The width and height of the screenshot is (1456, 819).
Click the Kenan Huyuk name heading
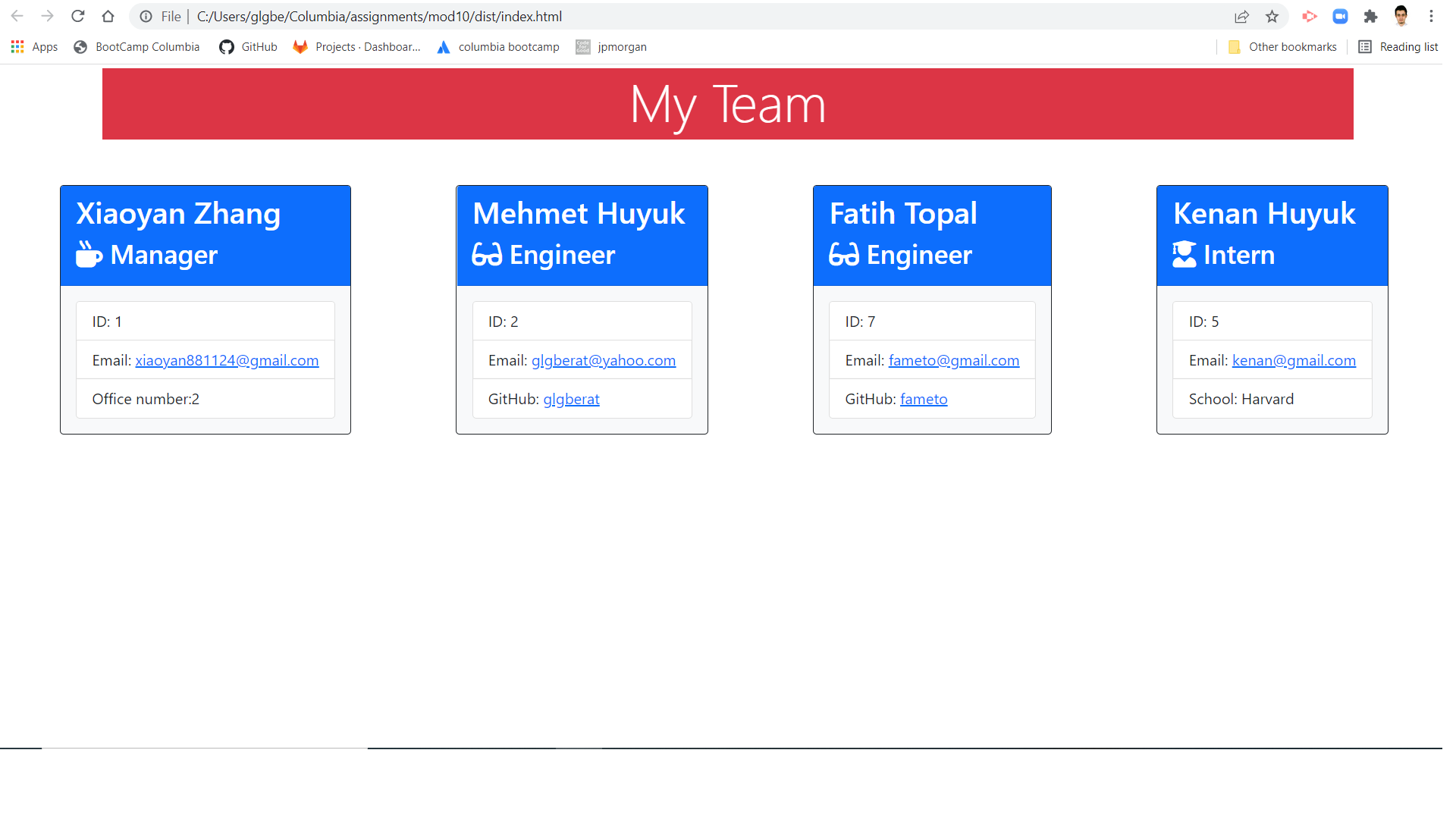click(1264, 215)
